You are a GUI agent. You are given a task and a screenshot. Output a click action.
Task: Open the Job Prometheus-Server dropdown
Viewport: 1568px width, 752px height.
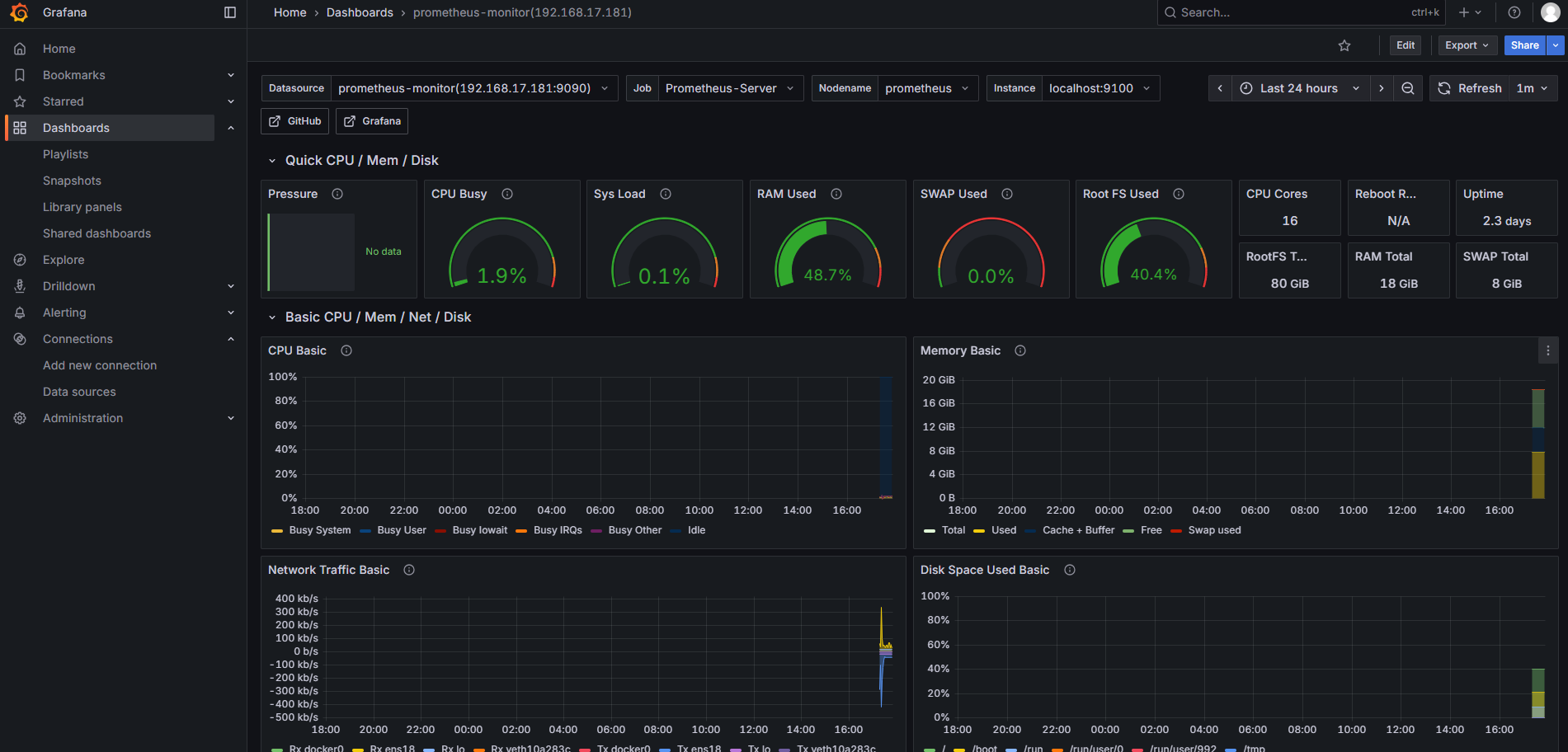tap(730, 88)
